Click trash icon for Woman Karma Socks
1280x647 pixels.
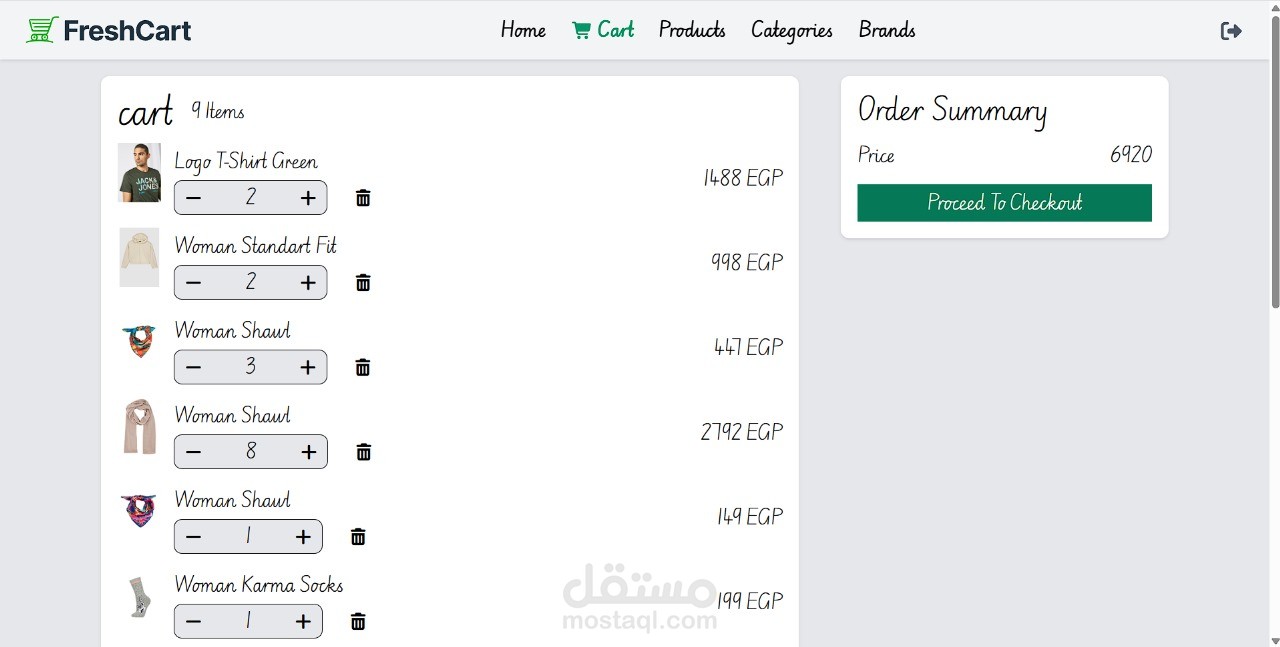coord(358,622)
